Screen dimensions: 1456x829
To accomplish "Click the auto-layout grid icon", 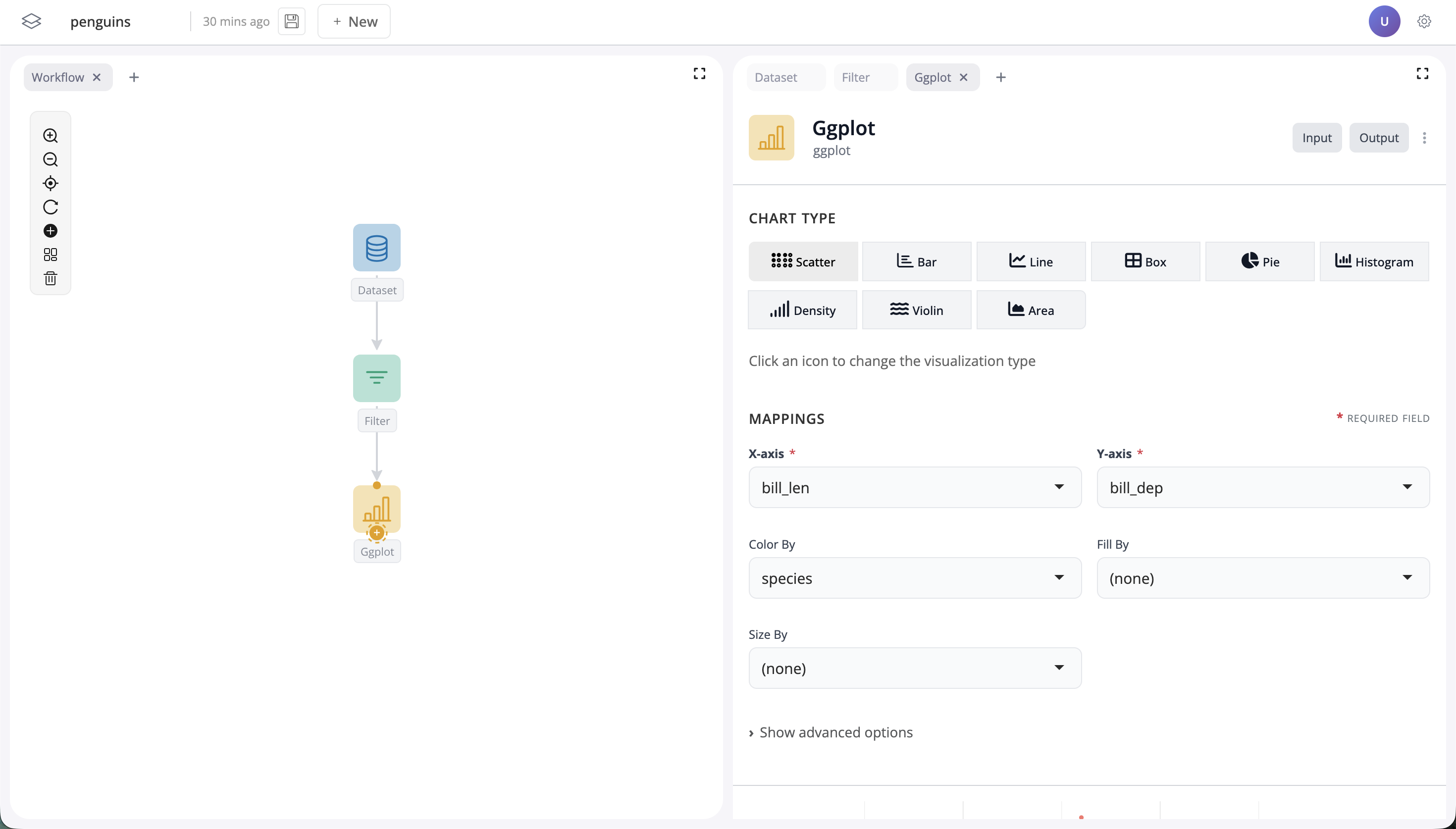I will (50, 255).
